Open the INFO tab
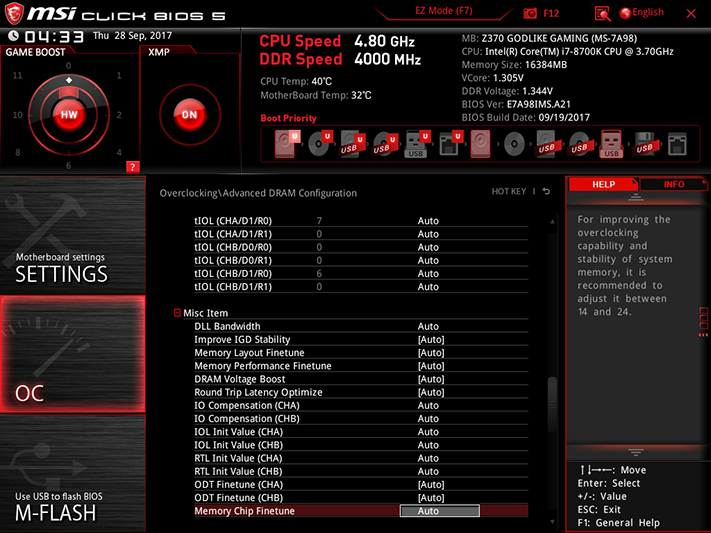711x533 pixels. point(673,184)
